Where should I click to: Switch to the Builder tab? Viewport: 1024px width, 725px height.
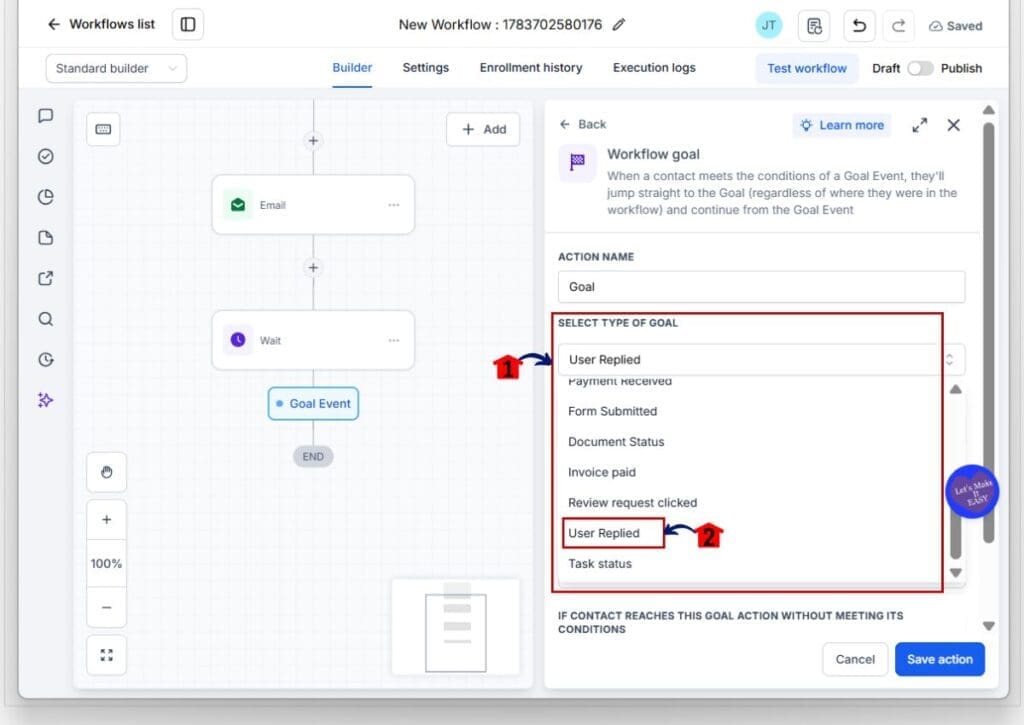point(352,68)
